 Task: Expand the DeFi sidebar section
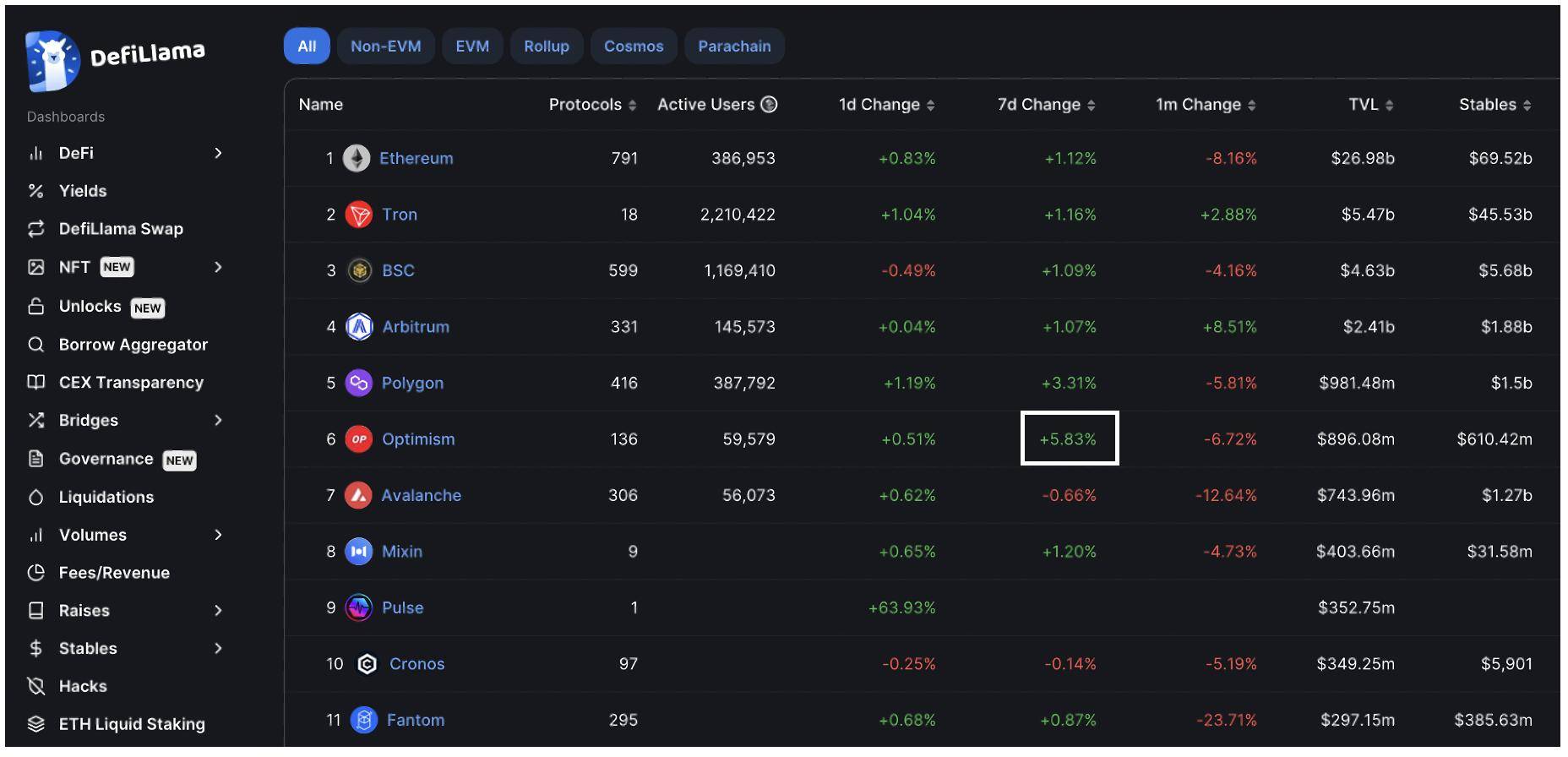point(218,153)
